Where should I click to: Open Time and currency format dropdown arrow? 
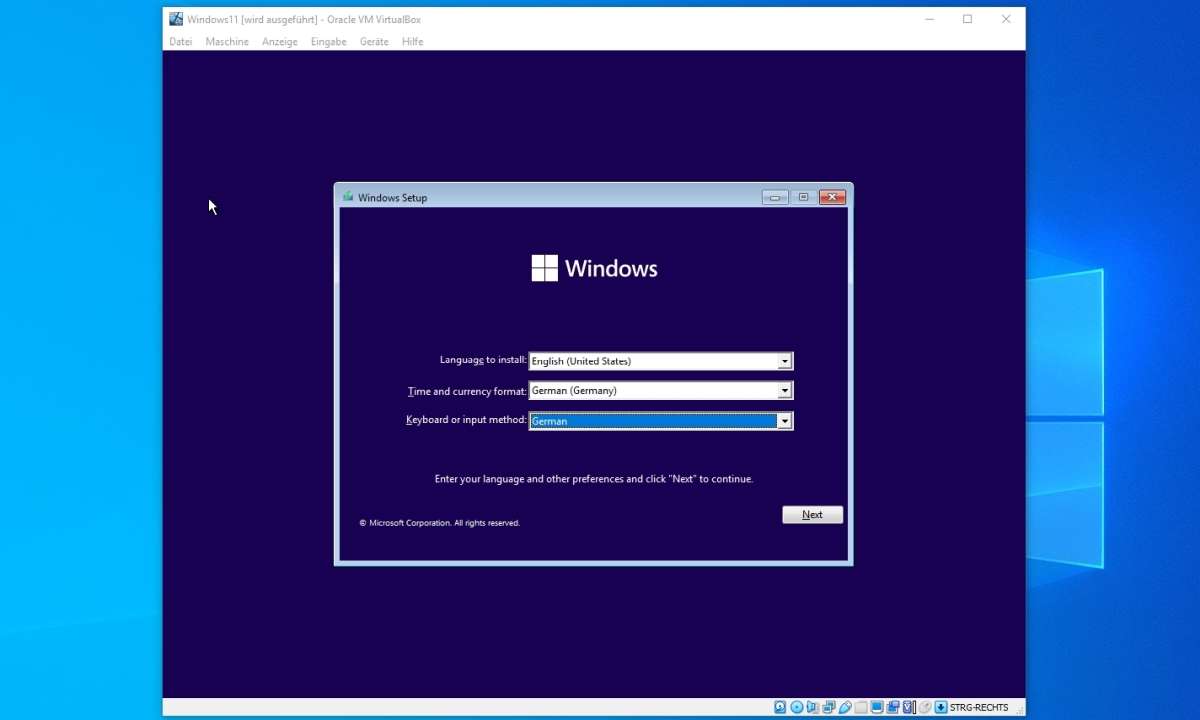[785, 391]
